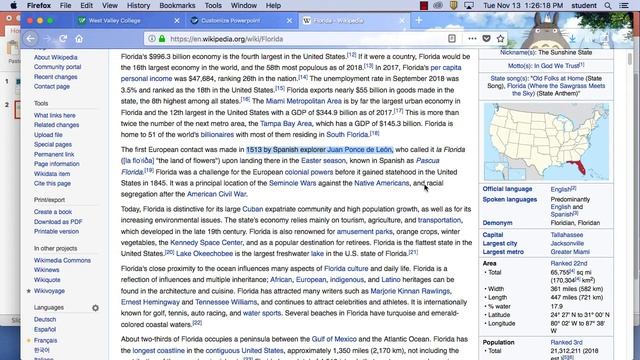Open the Notification Center list icon
This screenshot has height=360, width=640.
pos(624,6)
